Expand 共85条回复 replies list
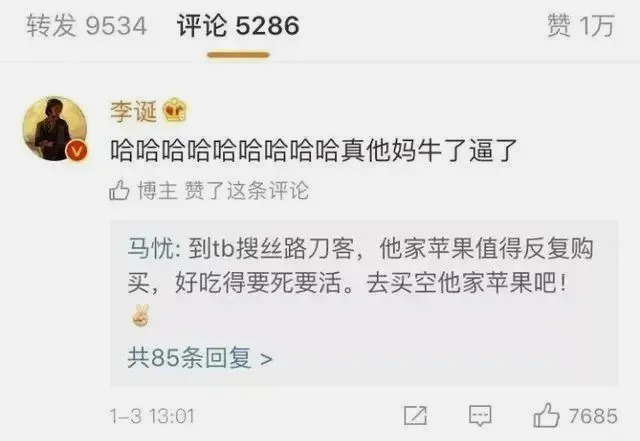The height and width of the screenshot is (441, 640). click(x=200, y=358)
